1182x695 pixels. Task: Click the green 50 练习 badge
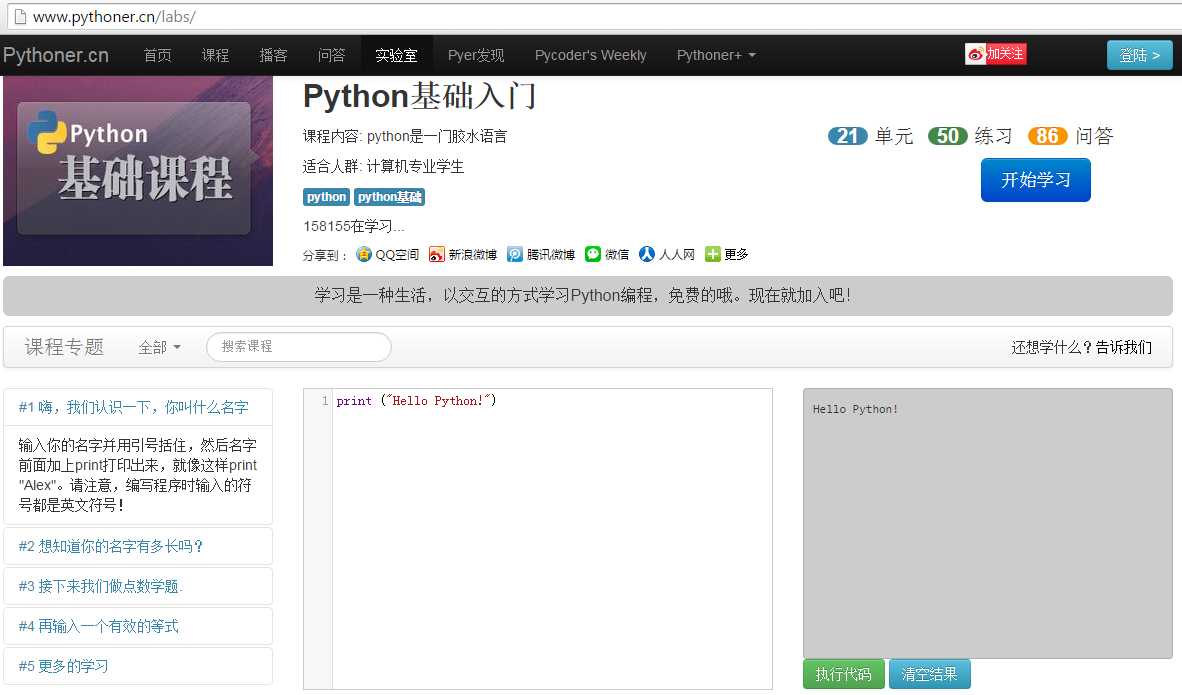click(x=948, y=136)
